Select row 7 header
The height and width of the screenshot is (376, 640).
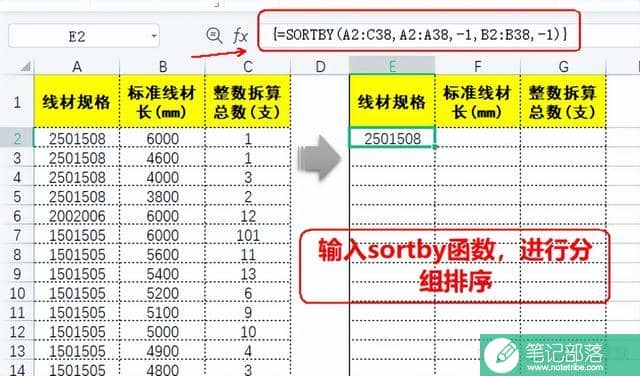coord(17,236)
